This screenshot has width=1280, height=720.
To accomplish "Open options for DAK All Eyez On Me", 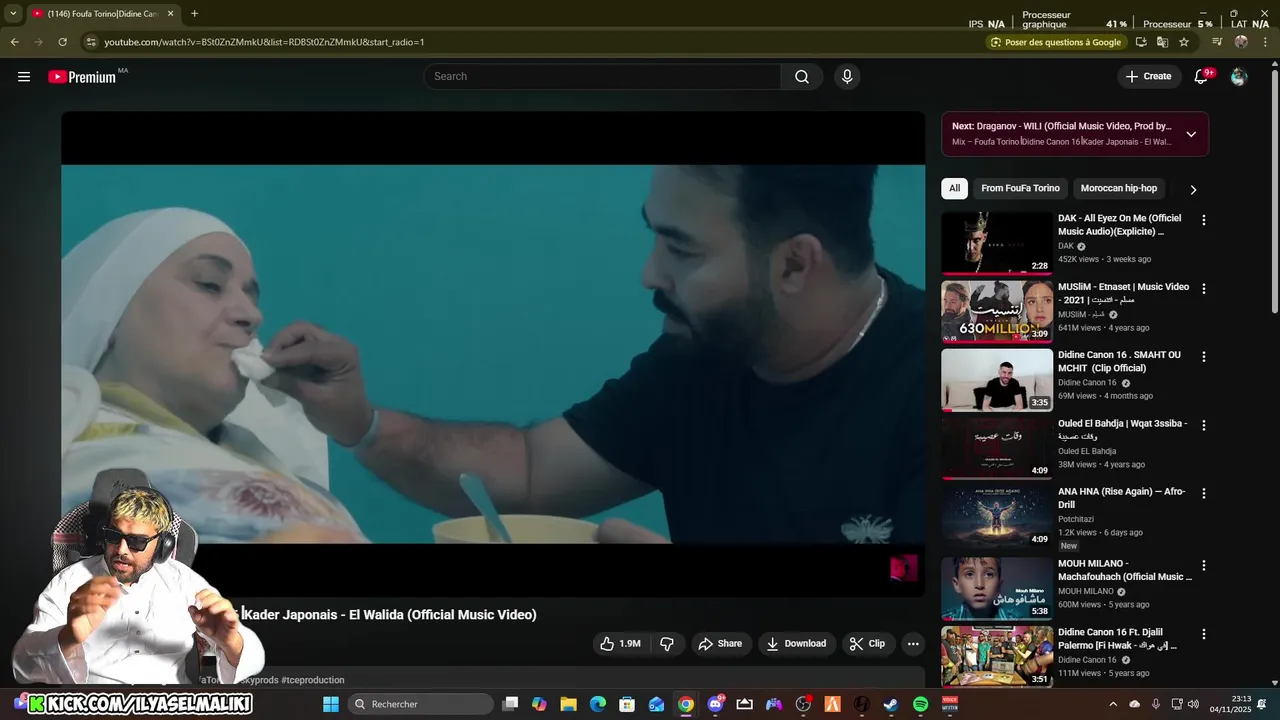I will 1204,220.
